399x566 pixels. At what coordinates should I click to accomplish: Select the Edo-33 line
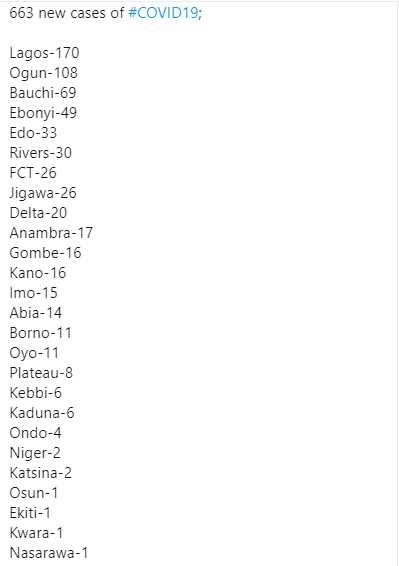33,133
